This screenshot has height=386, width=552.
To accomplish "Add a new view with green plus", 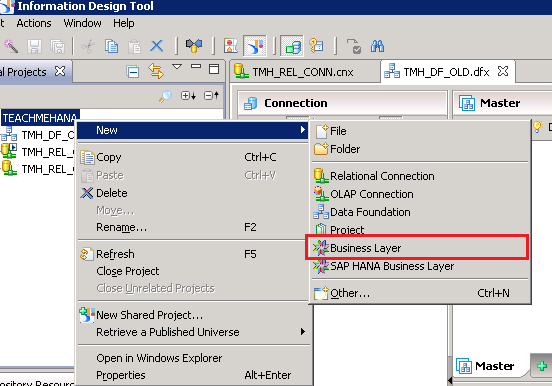I will click(x=541, y=366).
